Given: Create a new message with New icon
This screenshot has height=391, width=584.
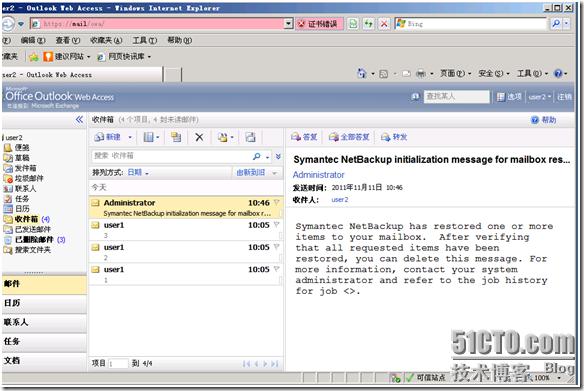Looking at the screenshot, I should (108, 137).
